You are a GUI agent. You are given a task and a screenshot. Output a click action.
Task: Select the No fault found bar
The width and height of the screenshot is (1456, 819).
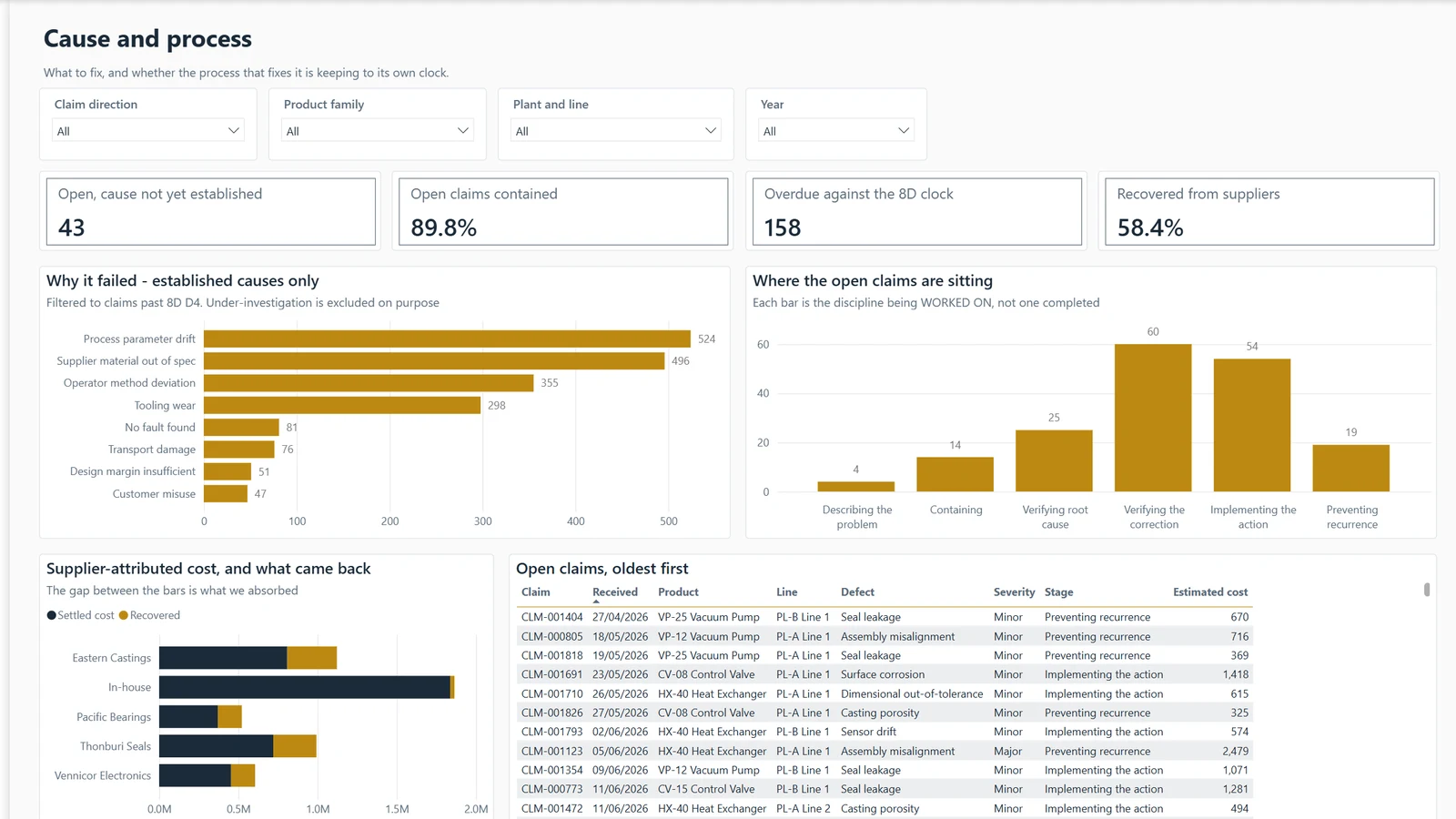pos(241,428)
